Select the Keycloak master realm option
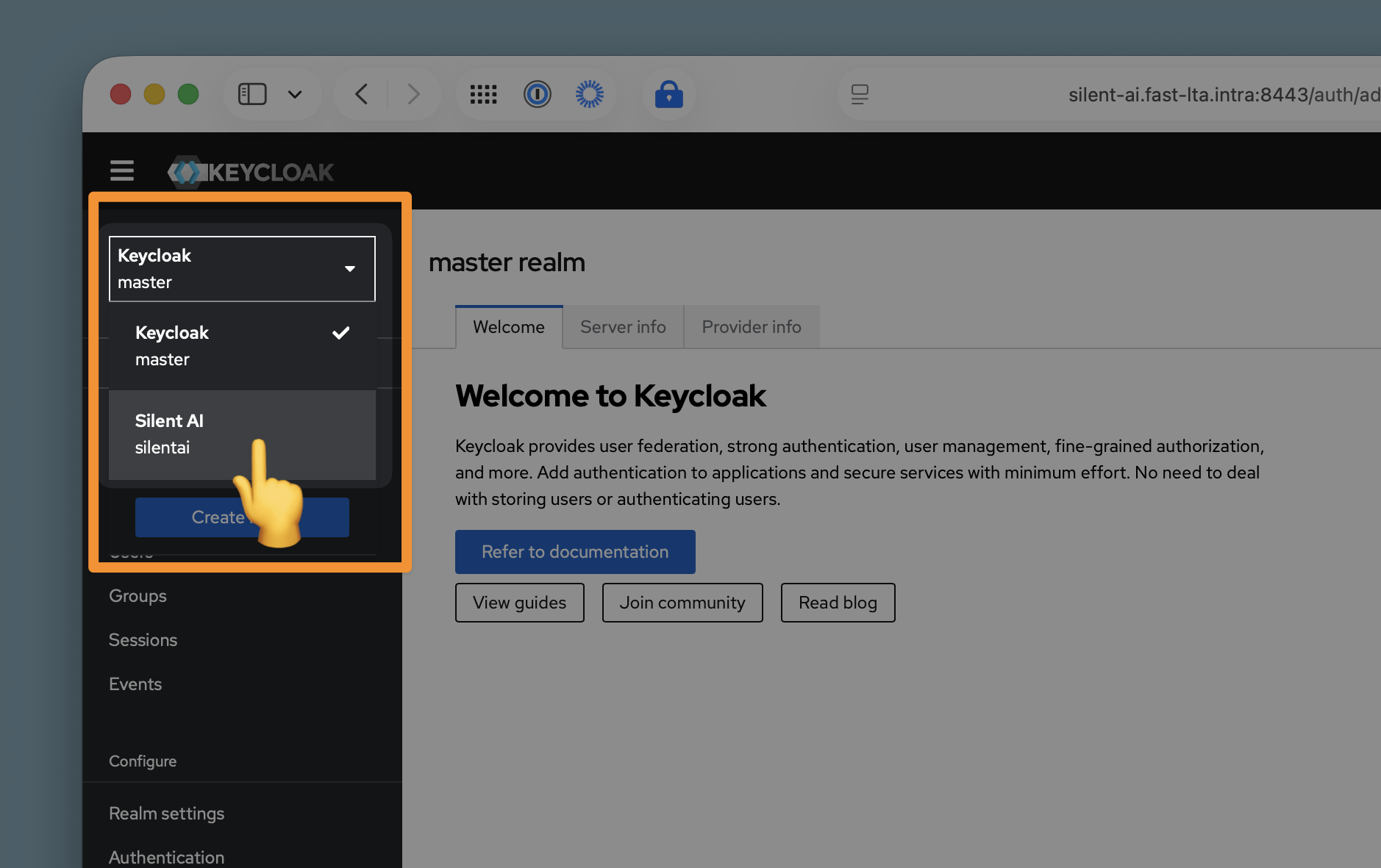 tap(242, 346)
